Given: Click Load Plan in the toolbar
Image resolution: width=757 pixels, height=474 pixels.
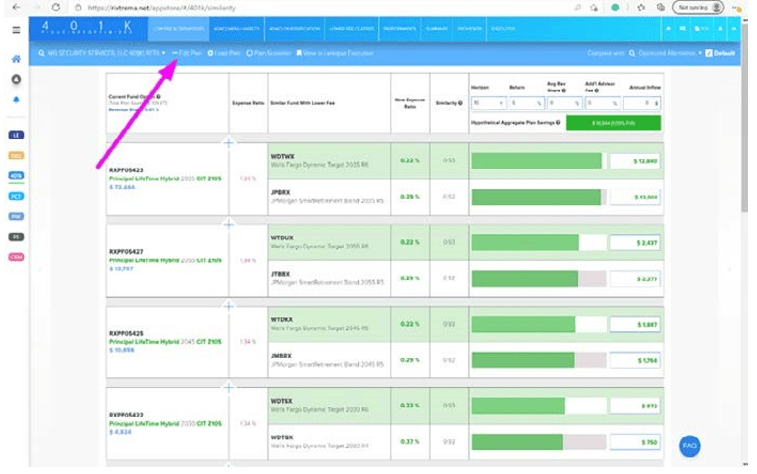Looking at the screenshot, I should [x=224, y=53].
